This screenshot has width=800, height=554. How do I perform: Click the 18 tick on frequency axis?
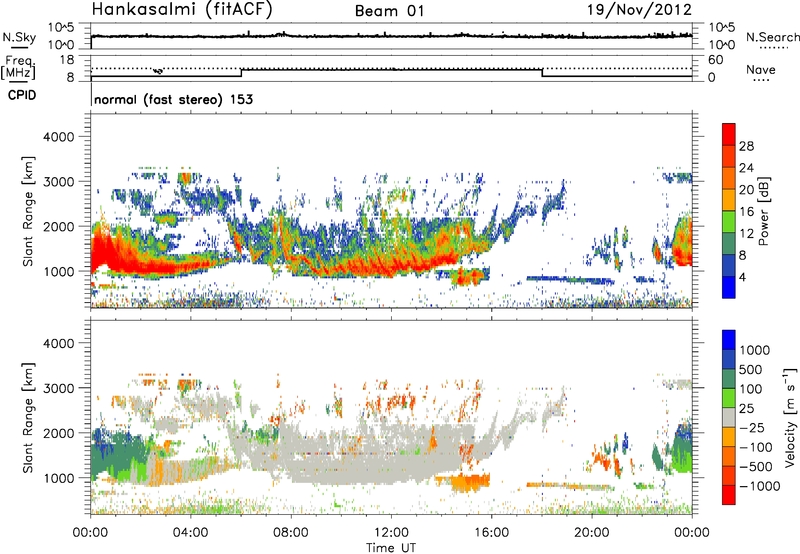67,60
